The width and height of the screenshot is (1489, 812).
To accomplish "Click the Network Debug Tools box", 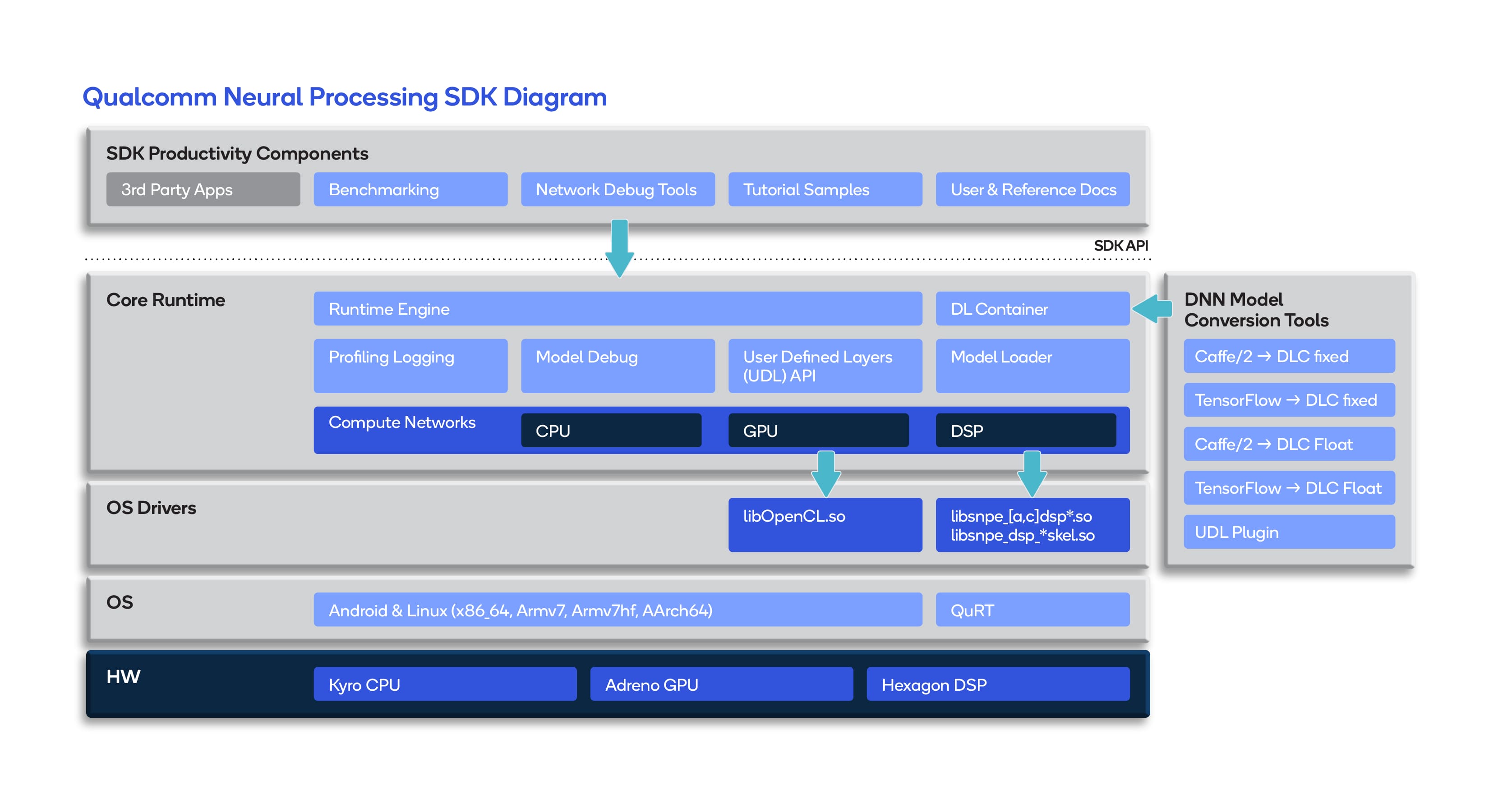I will [x=618, y=189].
